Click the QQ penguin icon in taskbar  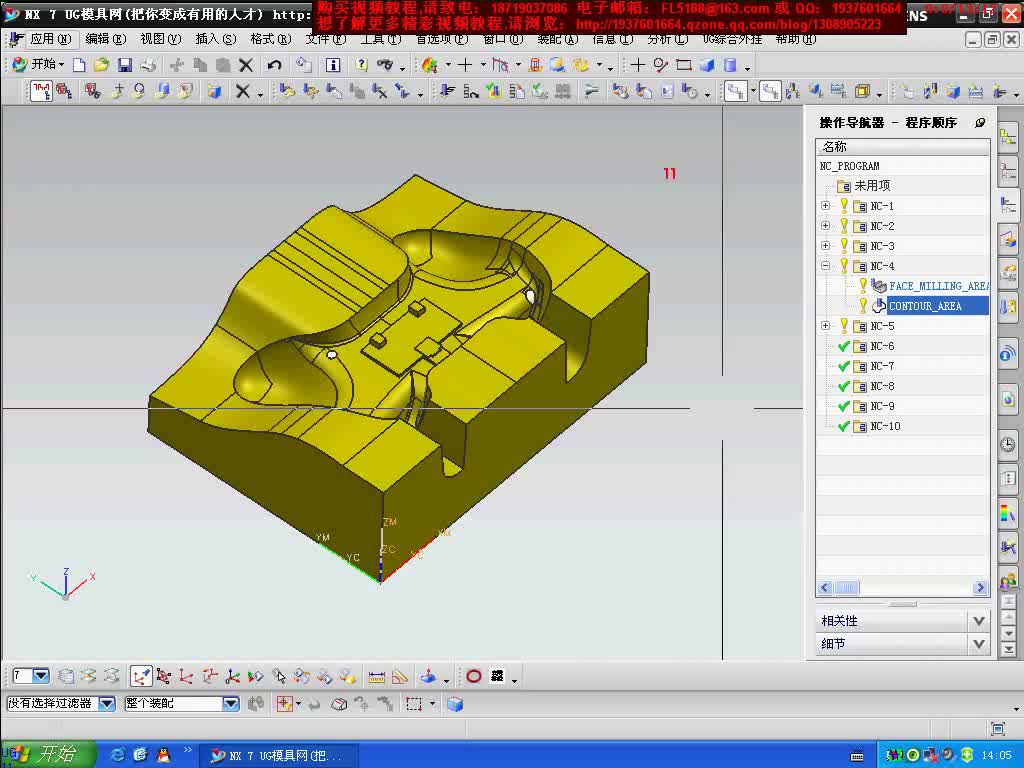click(163, 755)
